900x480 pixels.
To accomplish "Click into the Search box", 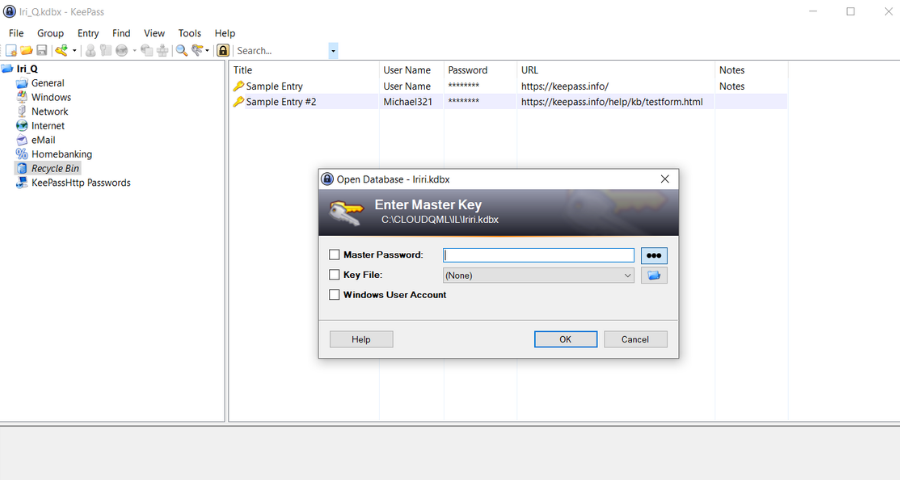I will 281,51.
